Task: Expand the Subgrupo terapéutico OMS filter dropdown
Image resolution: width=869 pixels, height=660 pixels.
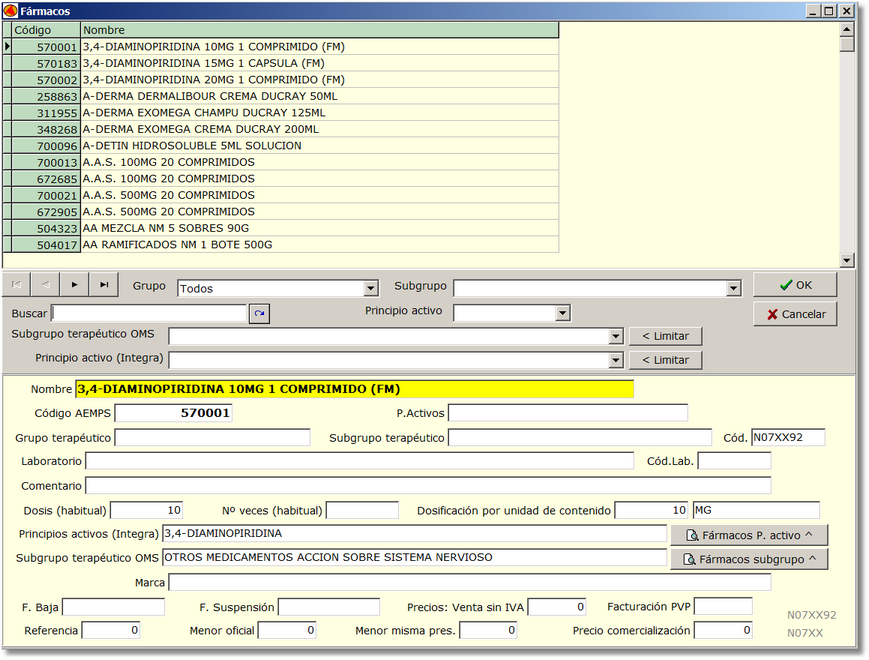Action: click(x=616, y=336)
